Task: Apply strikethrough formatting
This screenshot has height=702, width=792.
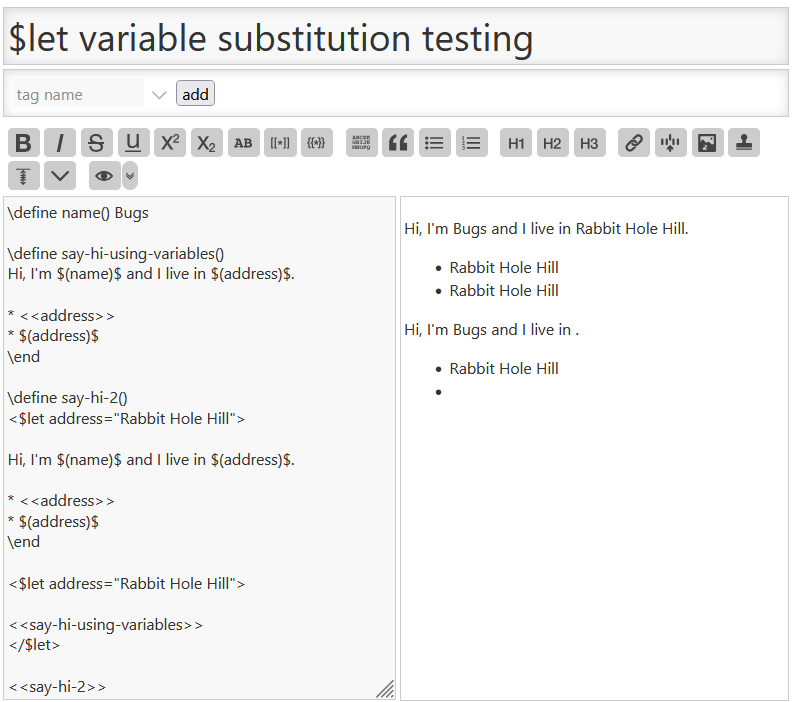Action: click(x=96, y=143)
